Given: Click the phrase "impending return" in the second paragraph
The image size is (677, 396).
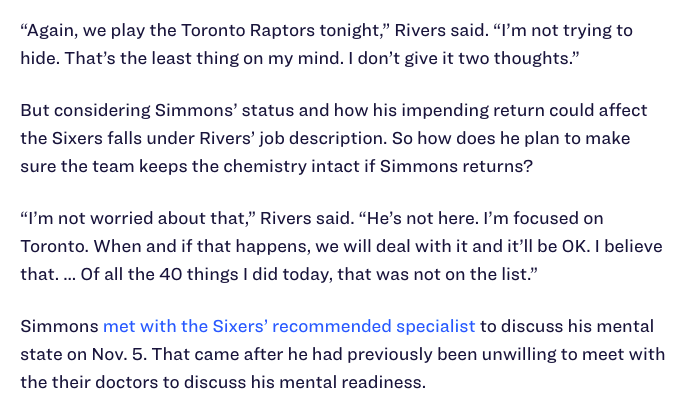Looking at the screenshot, I should coord(473,111).
